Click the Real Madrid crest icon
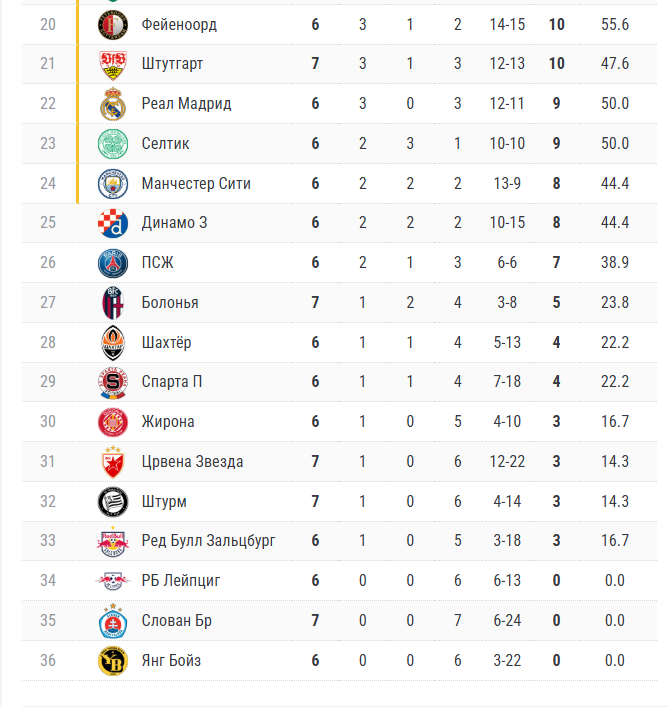Viewport: 668px width, 707px height. [113, 104]
